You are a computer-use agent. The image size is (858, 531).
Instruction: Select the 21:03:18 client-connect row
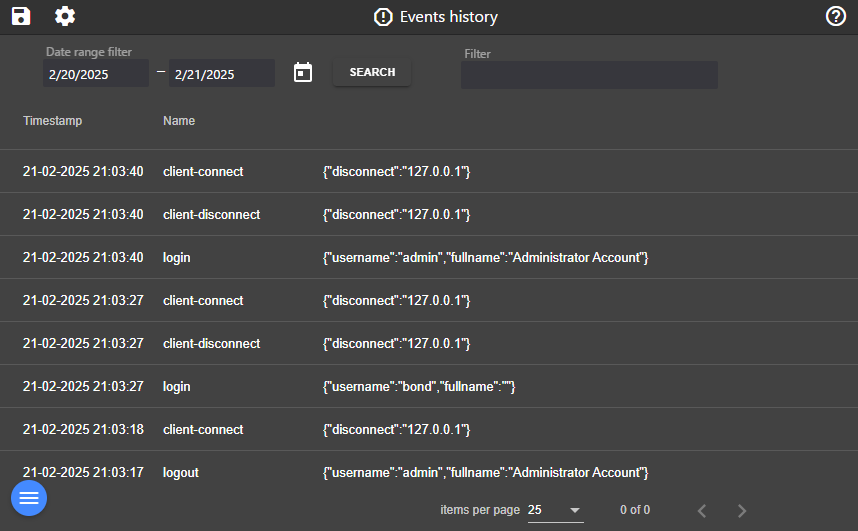click(x=429, y=429)
